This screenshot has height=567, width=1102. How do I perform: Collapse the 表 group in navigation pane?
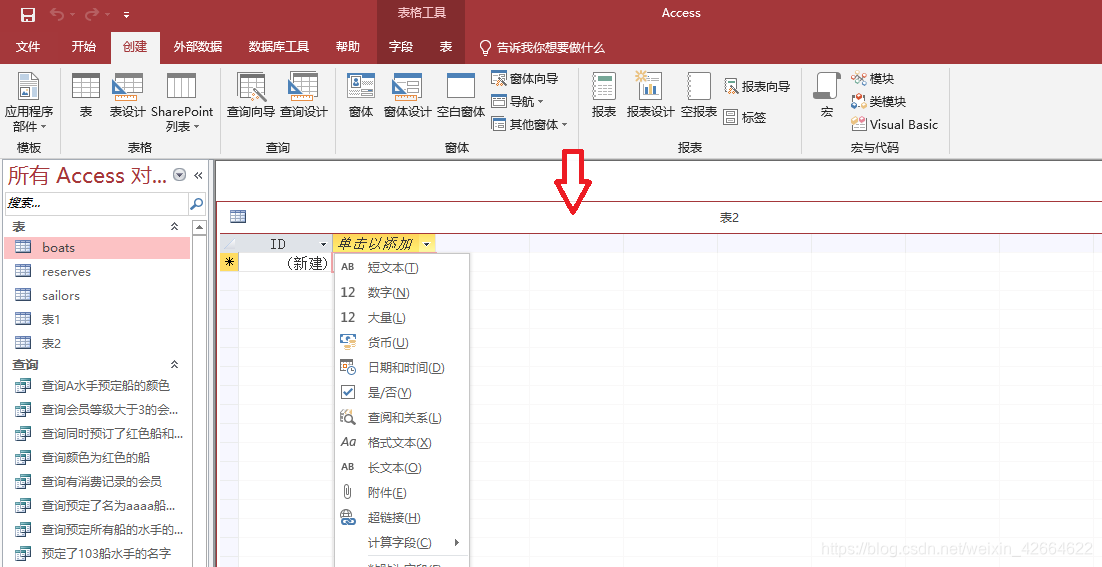[x=174, y=226]
